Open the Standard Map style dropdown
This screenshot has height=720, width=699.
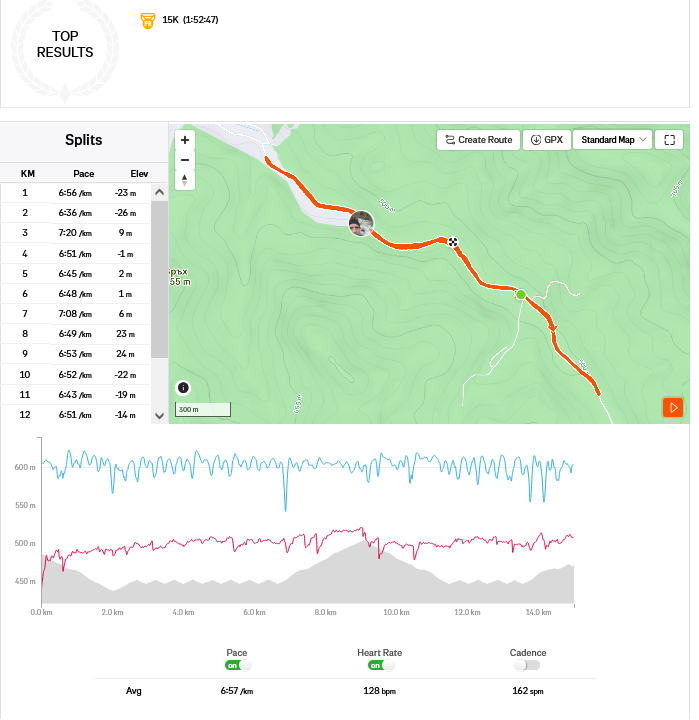click(x=612, y=140)
